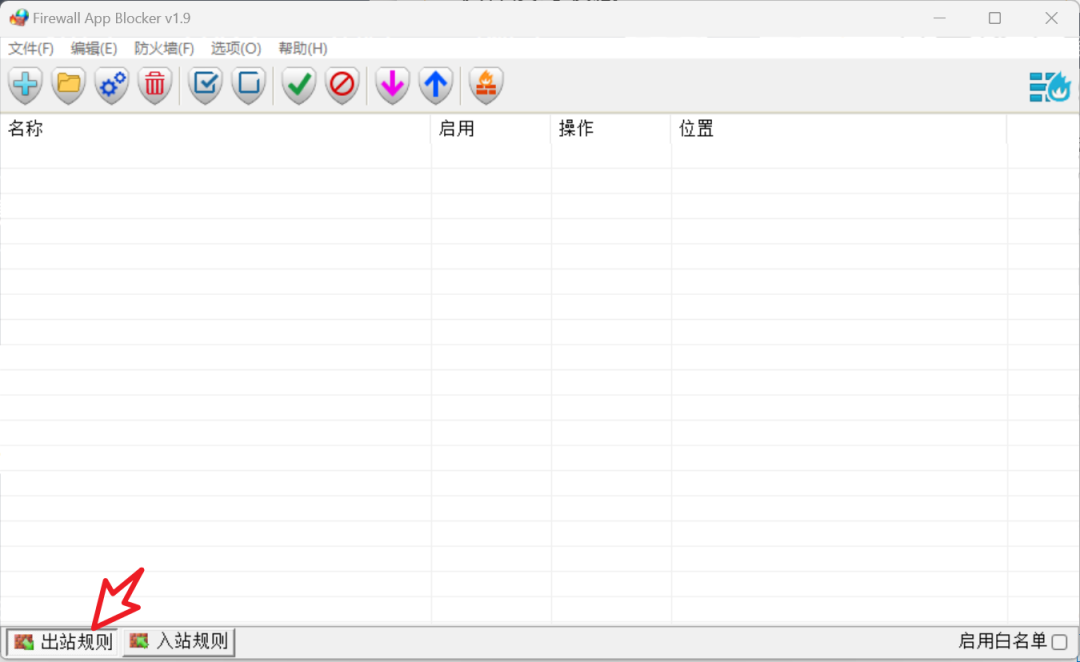Click the blue plus Add Application icon
The width and height of the screenshot is (1080, 662).
(x=25, y=85)
